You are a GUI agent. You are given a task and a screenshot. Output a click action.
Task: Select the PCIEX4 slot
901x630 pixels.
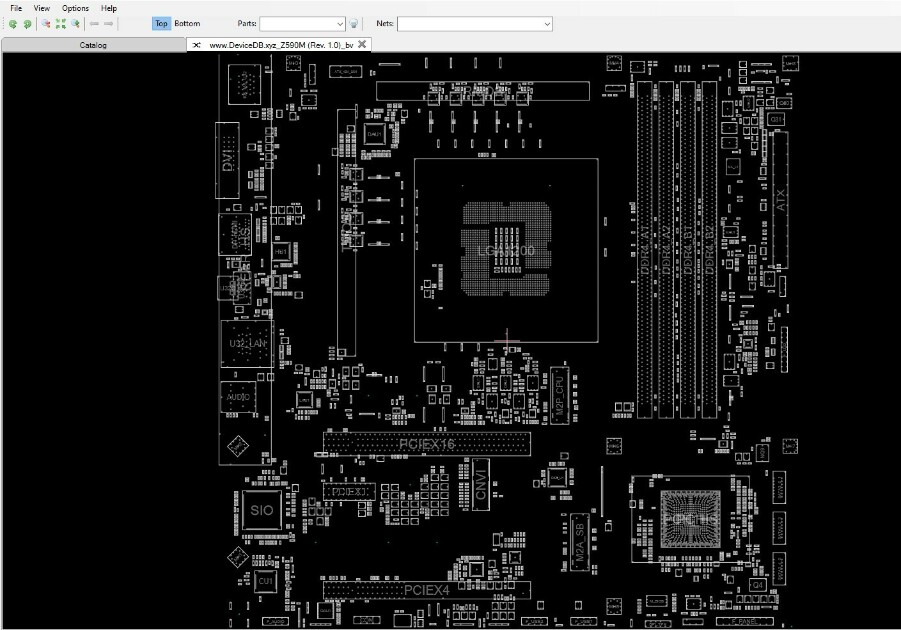coord(426,590)
